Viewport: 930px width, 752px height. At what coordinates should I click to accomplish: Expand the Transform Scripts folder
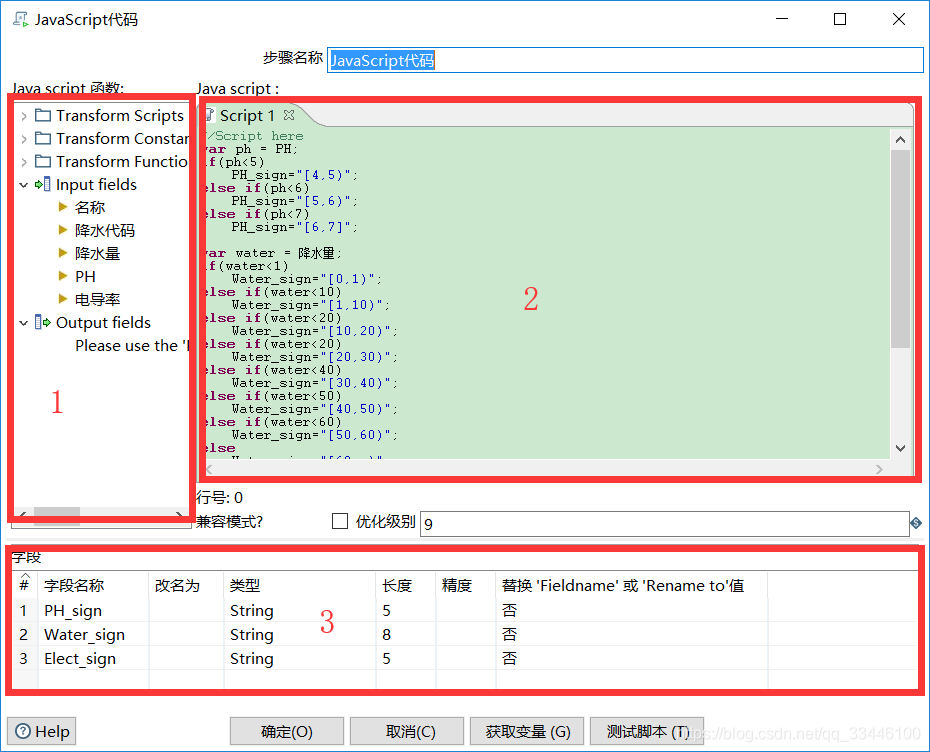point(24,116)
